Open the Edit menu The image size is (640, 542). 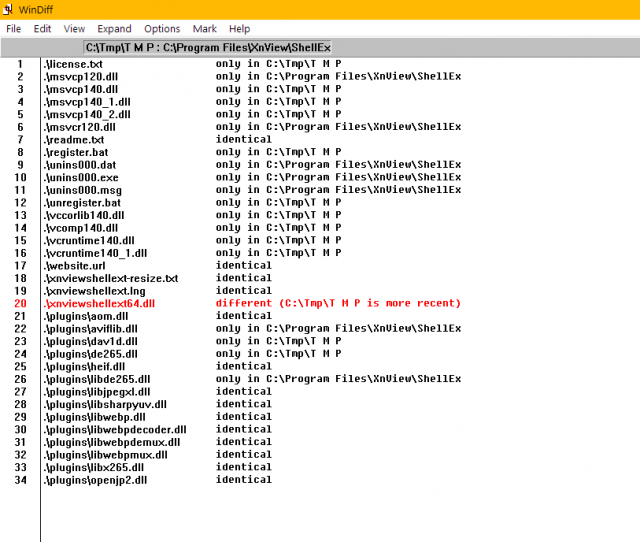tap(42, 29)
